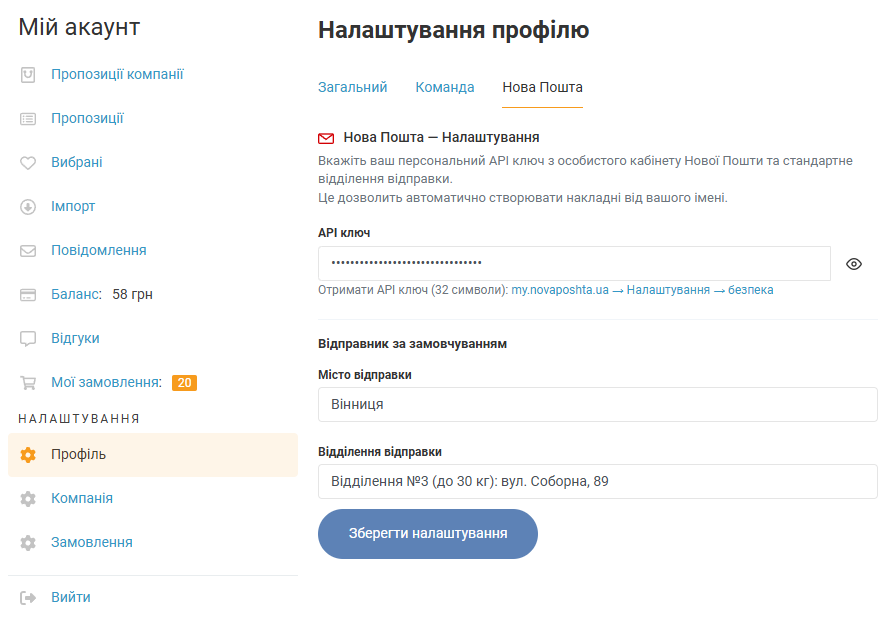The width and height of the screenshot is (894, 618).
Task: Open Компанія settings in the sidebar
Action: (82, 498)
